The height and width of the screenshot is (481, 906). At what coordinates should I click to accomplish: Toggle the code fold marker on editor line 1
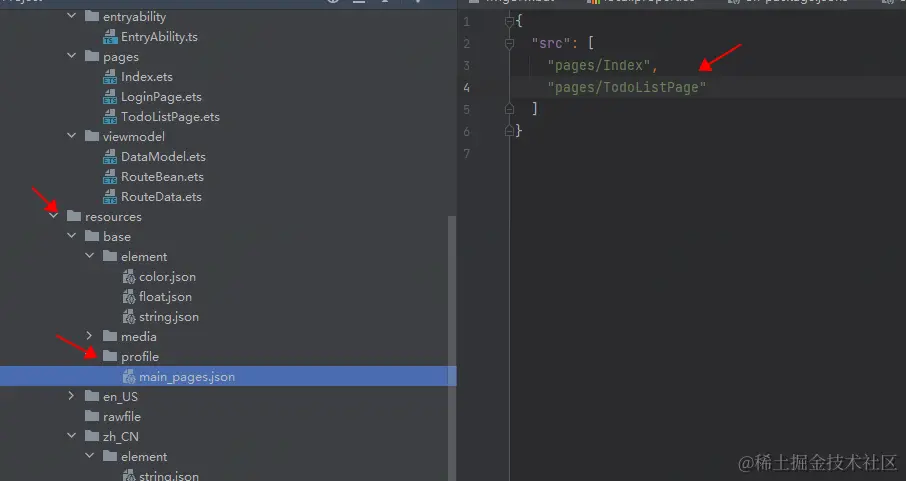[x=509, y=22]
